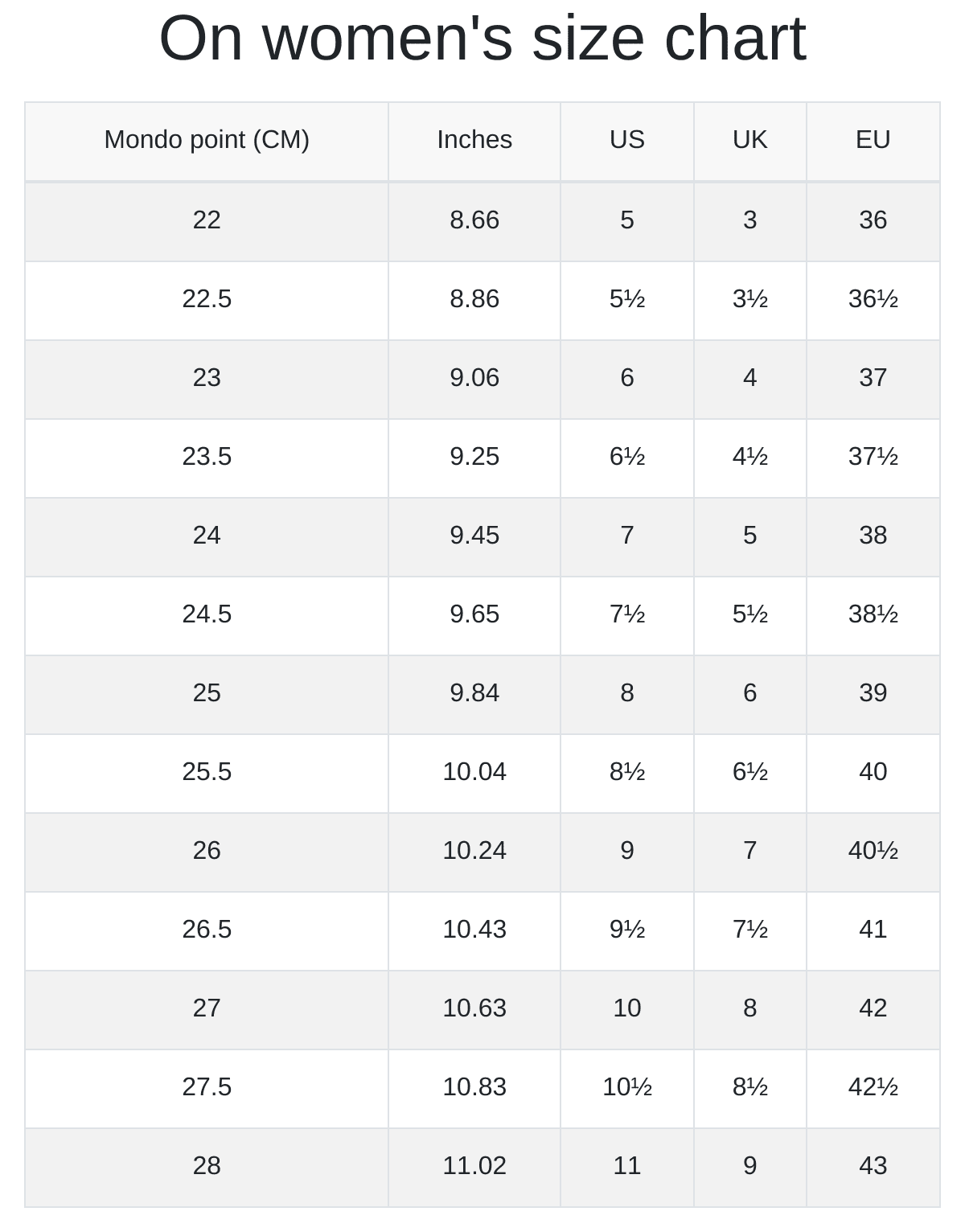
Task: Select the Mondo point 24.5 cell
Action: [x=207, y=614]
